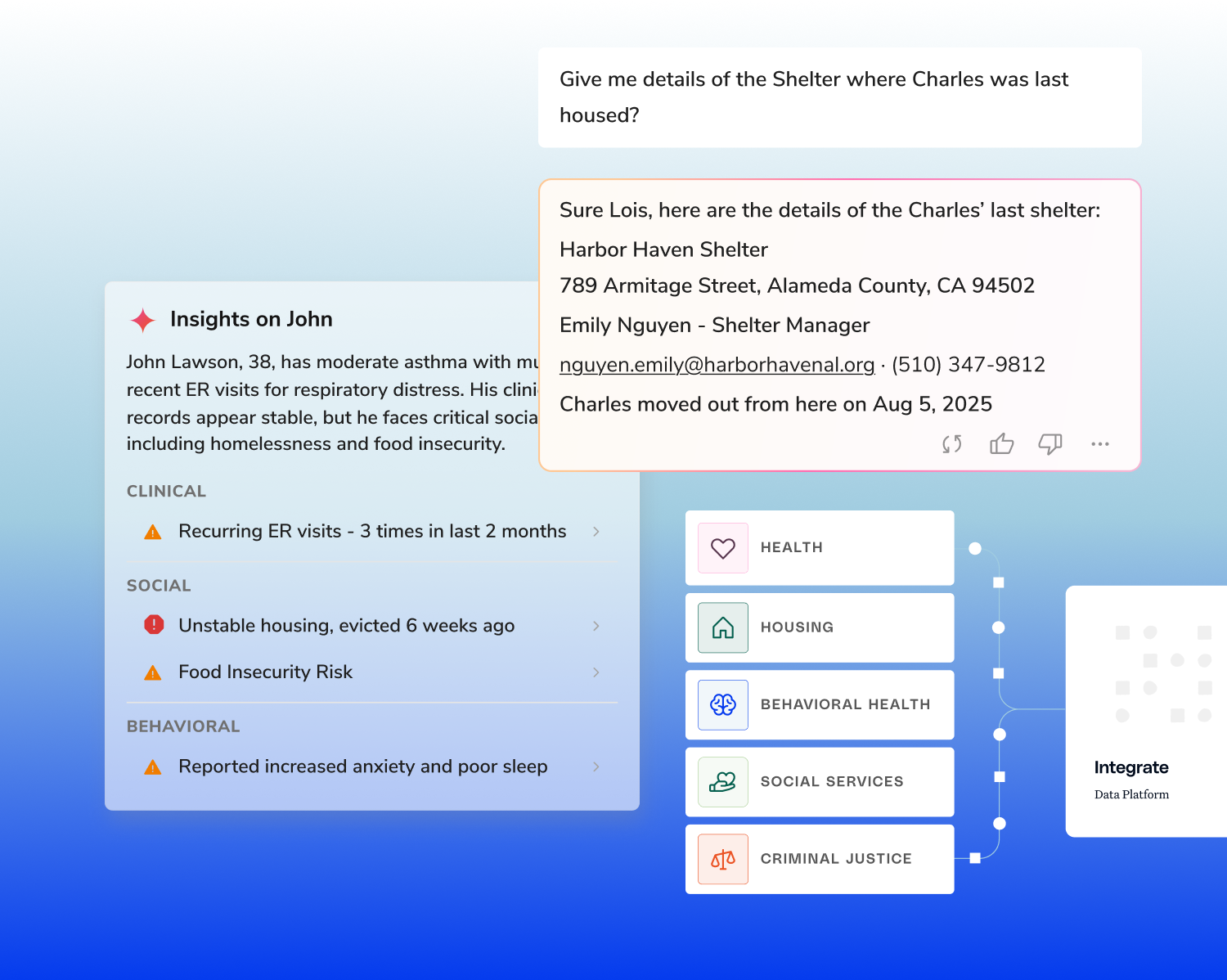Click the Housing home icon
Image resolution: width=1227 pixels, height=980 pixels.
point(723,627)
